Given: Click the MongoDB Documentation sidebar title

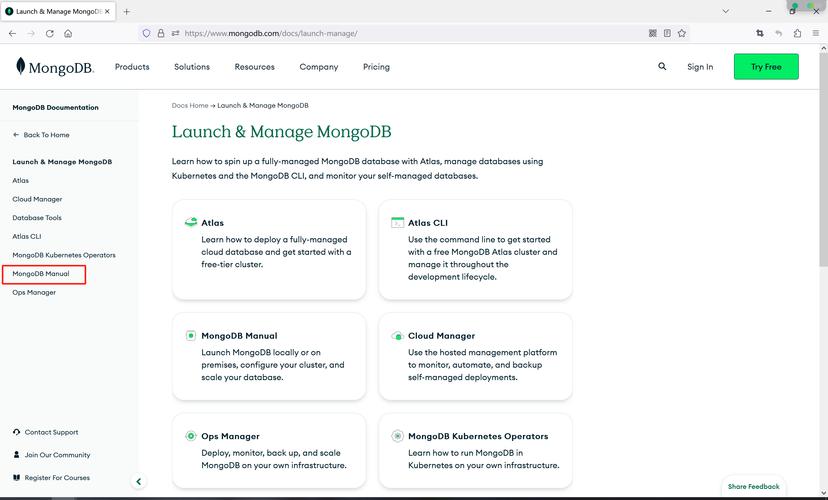Looking at the screenshot, I should coord(55,107).
